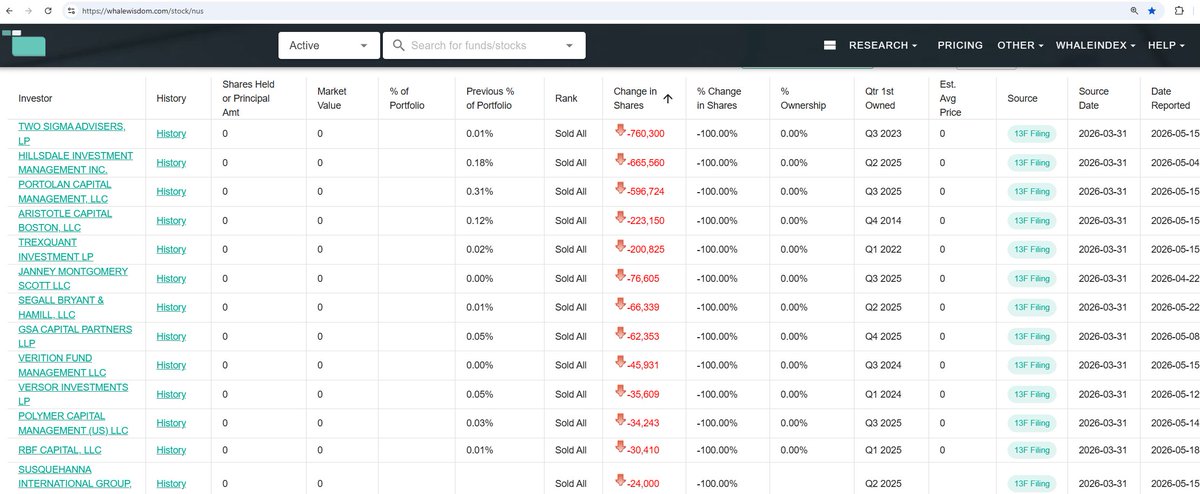Go back with browser back arrow
This screenshot has width=1200, height=494.
[10, 9]
